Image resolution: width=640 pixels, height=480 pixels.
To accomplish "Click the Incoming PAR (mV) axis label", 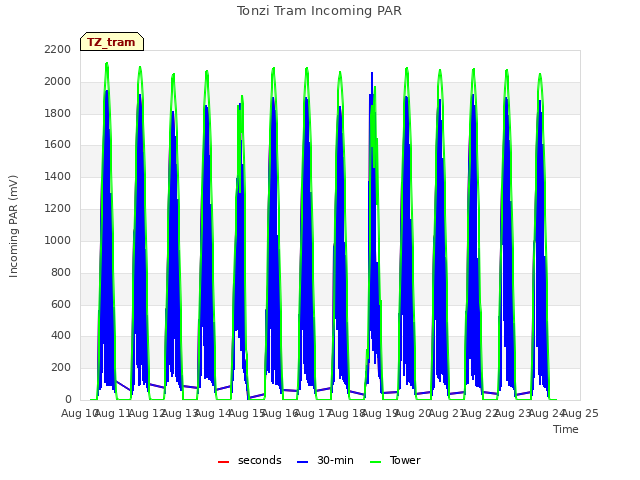I will (x=13, y=227).
